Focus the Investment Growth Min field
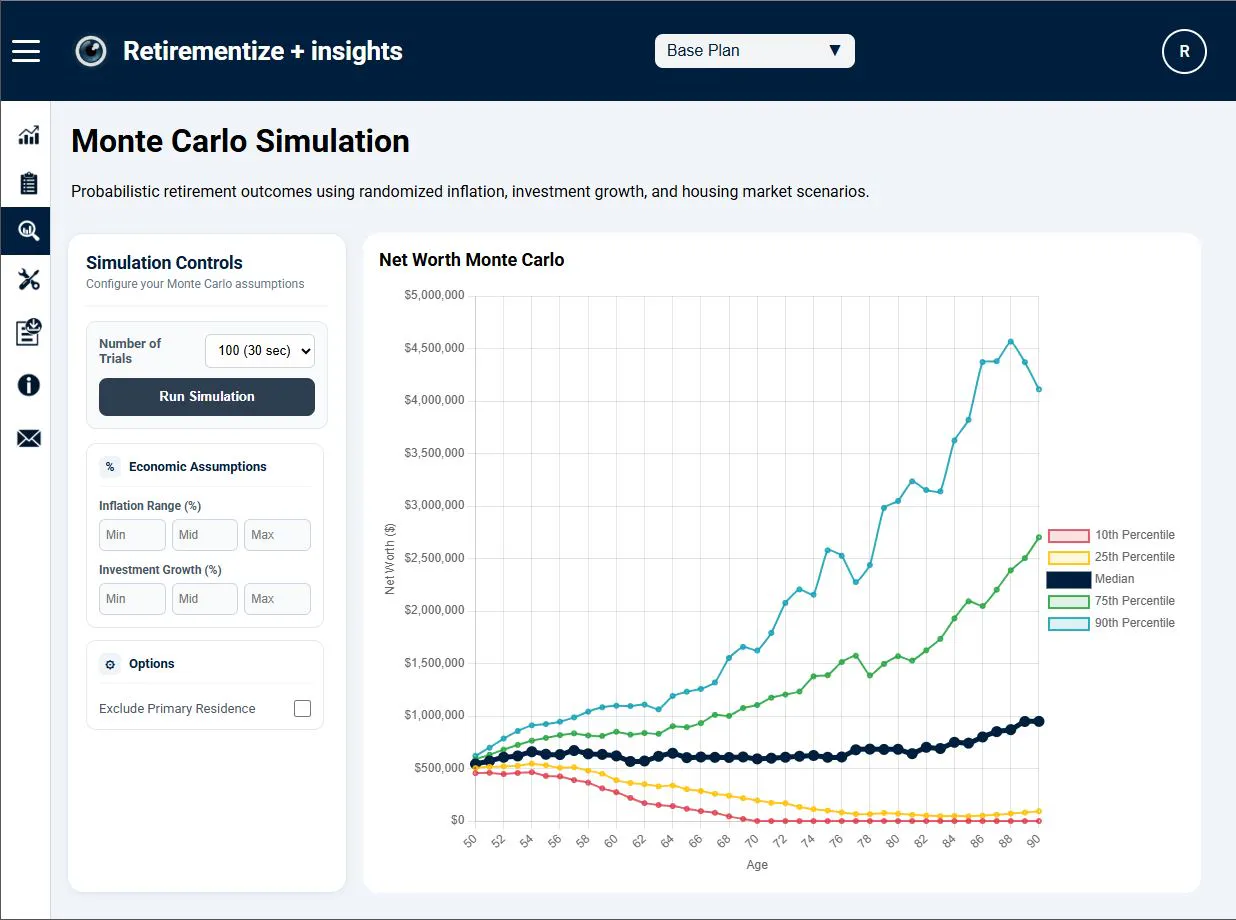 pos(132,599)
